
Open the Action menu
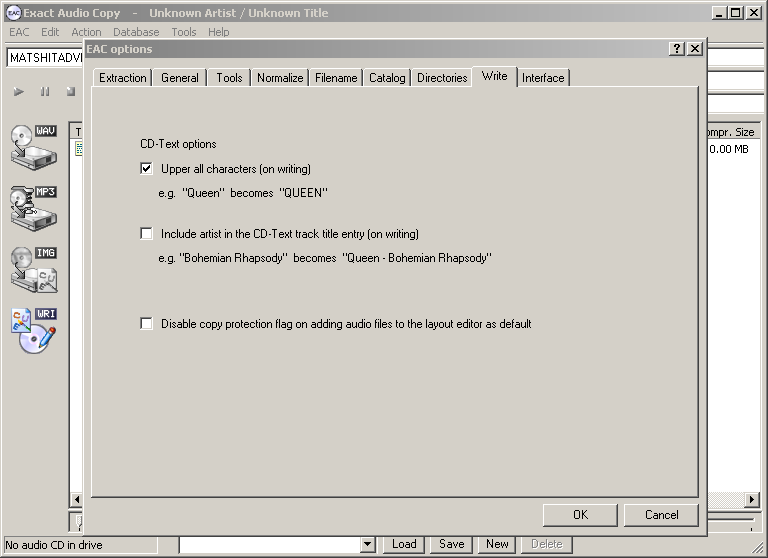click(x=86, y=32)
